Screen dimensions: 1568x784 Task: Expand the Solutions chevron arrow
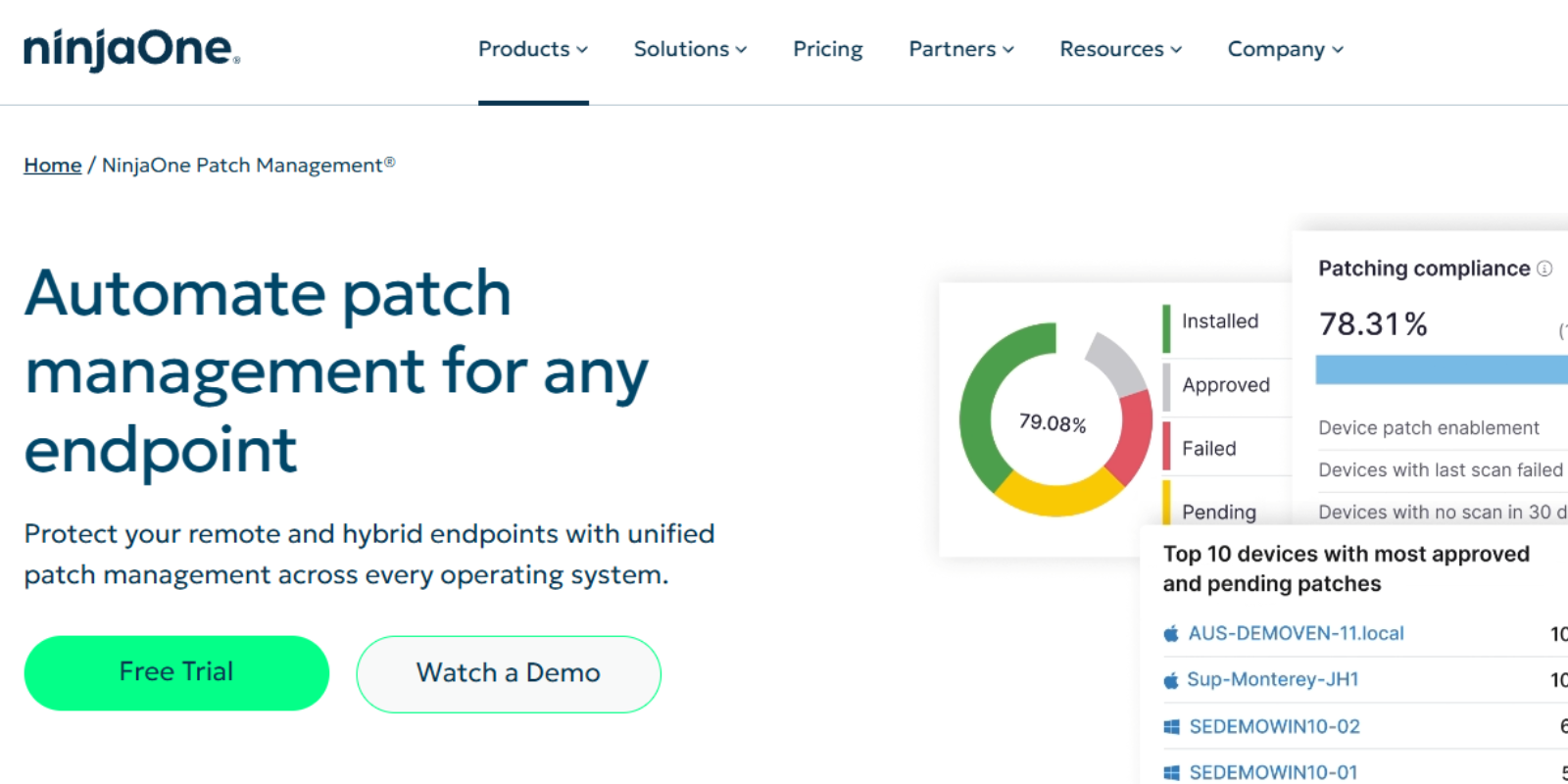coord(741,50)
